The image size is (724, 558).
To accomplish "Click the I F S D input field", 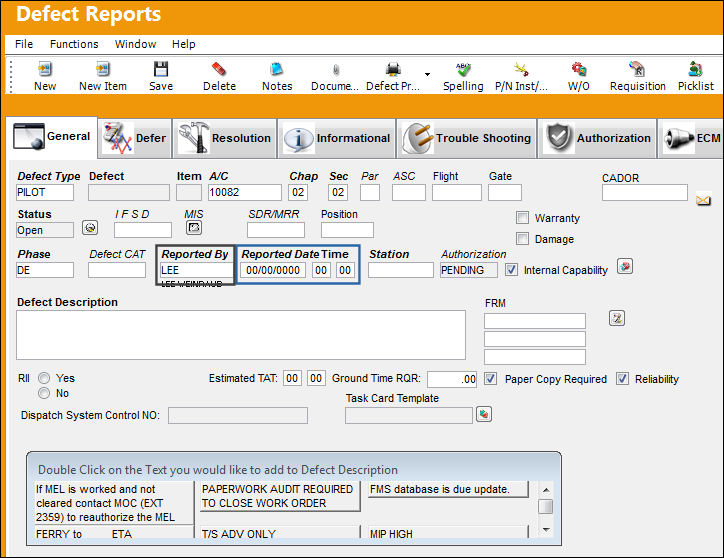I will [x=143, y=230].
